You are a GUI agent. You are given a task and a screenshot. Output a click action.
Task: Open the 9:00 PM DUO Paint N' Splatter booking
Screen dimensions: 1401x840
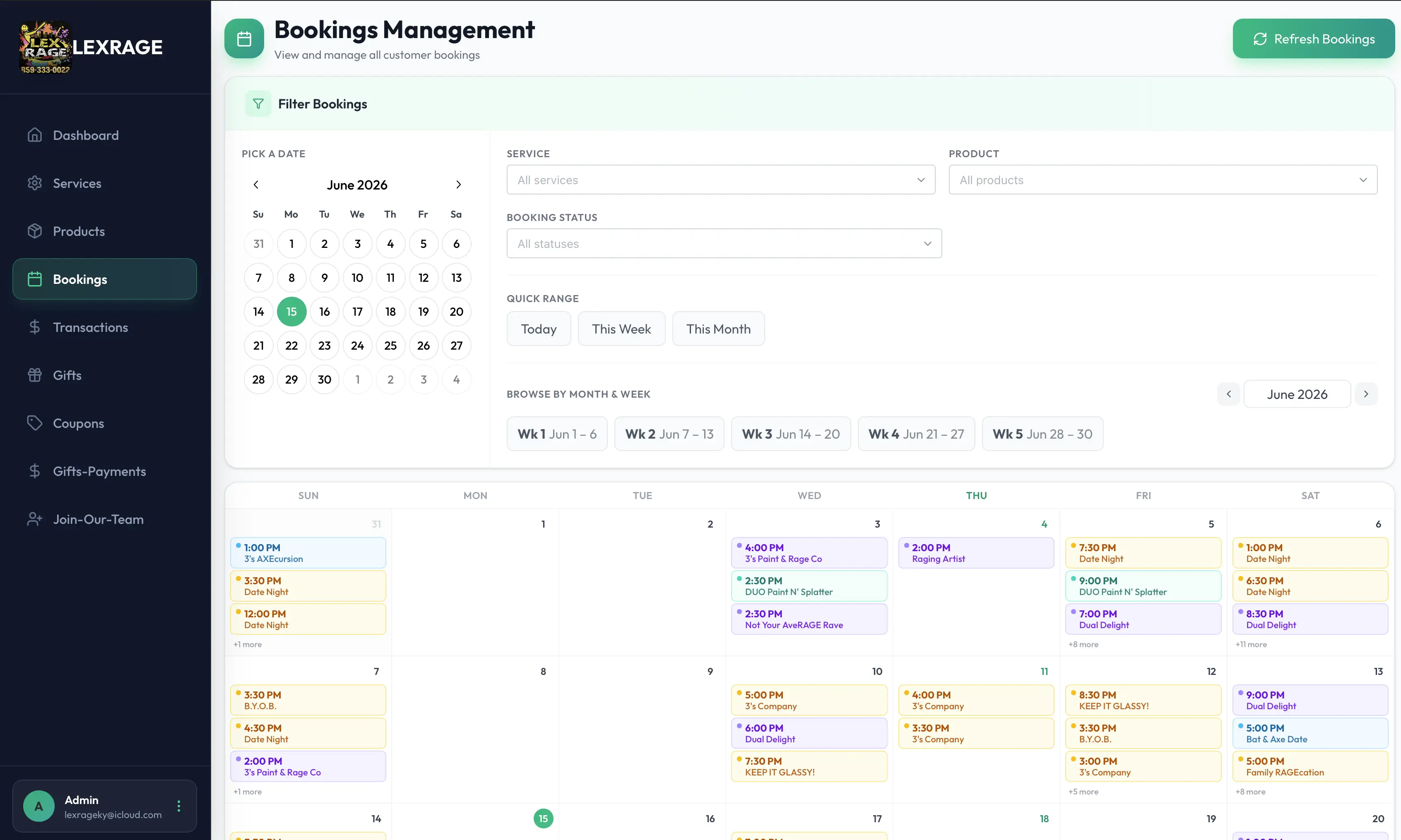click(1143, 586)
